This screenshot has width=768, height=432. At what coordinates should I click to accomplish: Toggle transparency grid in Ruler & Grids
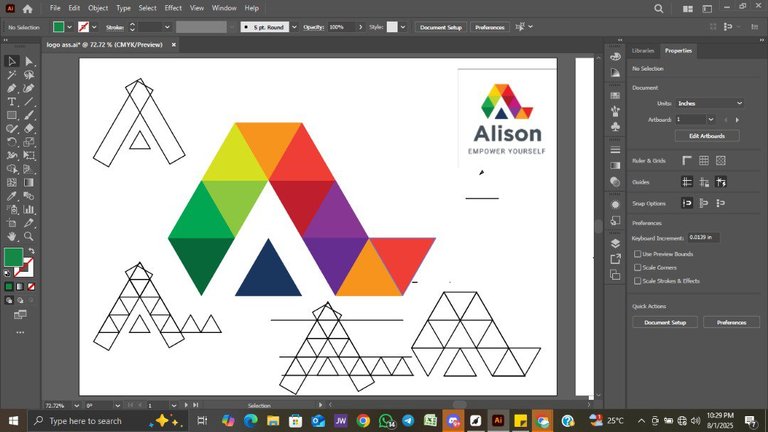pos(720,160)
